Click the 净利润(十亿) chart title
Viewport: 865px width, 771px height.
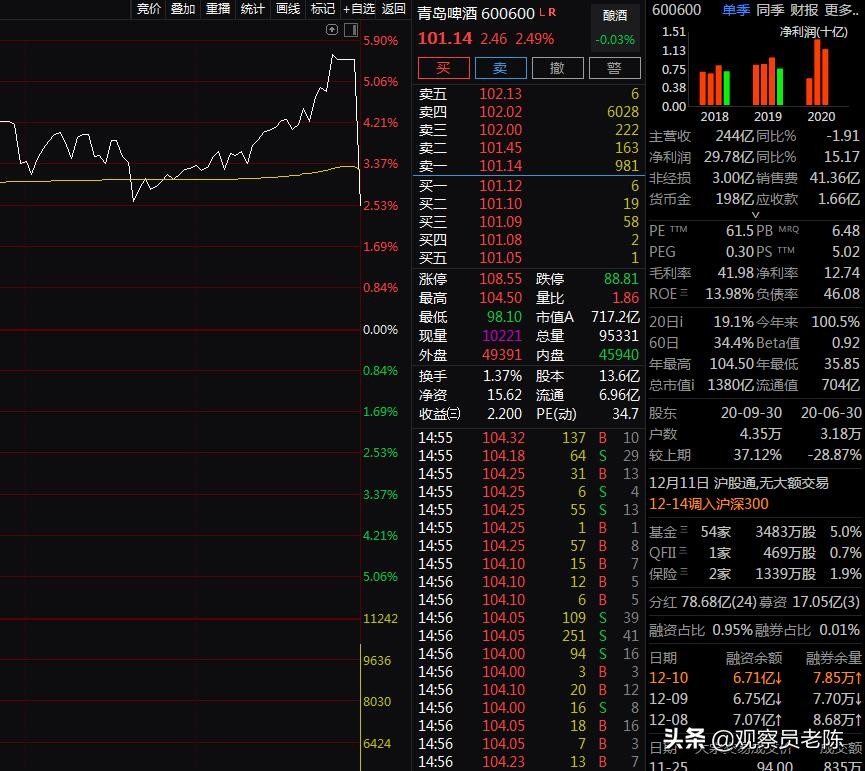[x=813, y=32]
